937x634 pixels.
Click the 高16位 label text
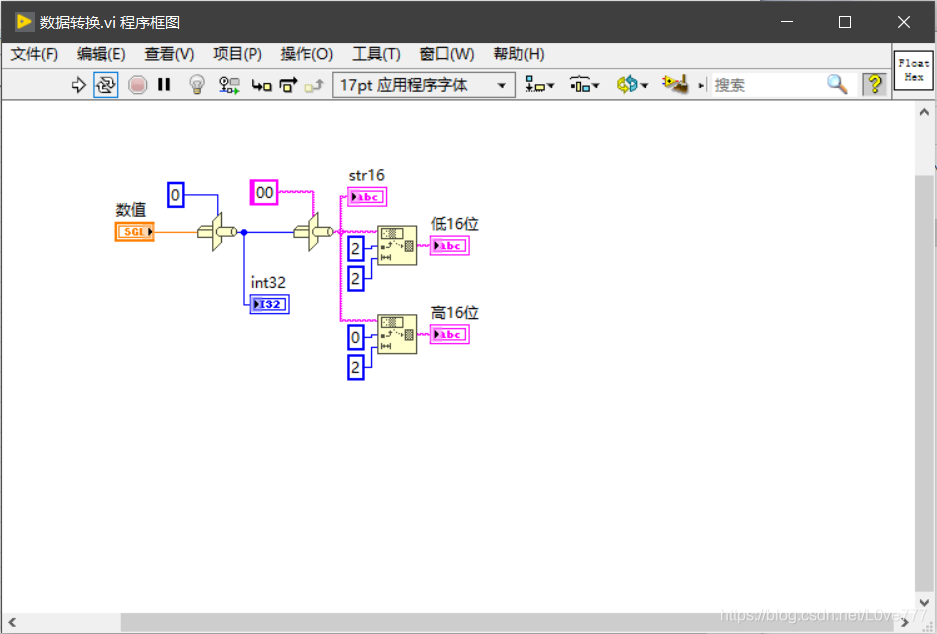point(455,313)
